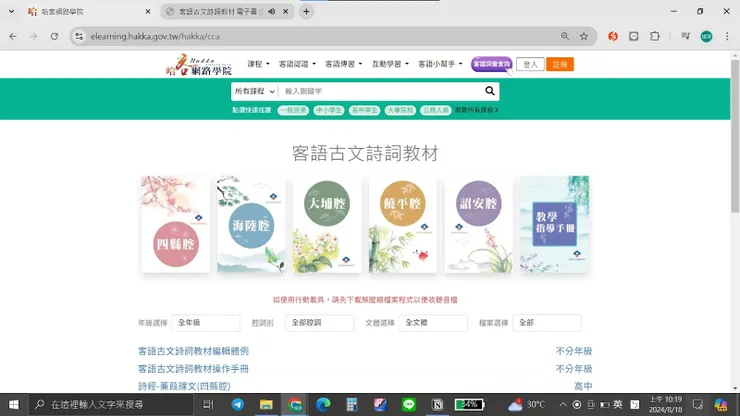Click the Hakka 哈客網路學院 logo
Screen dimensions: 740x416
click(x=199, y=65)
